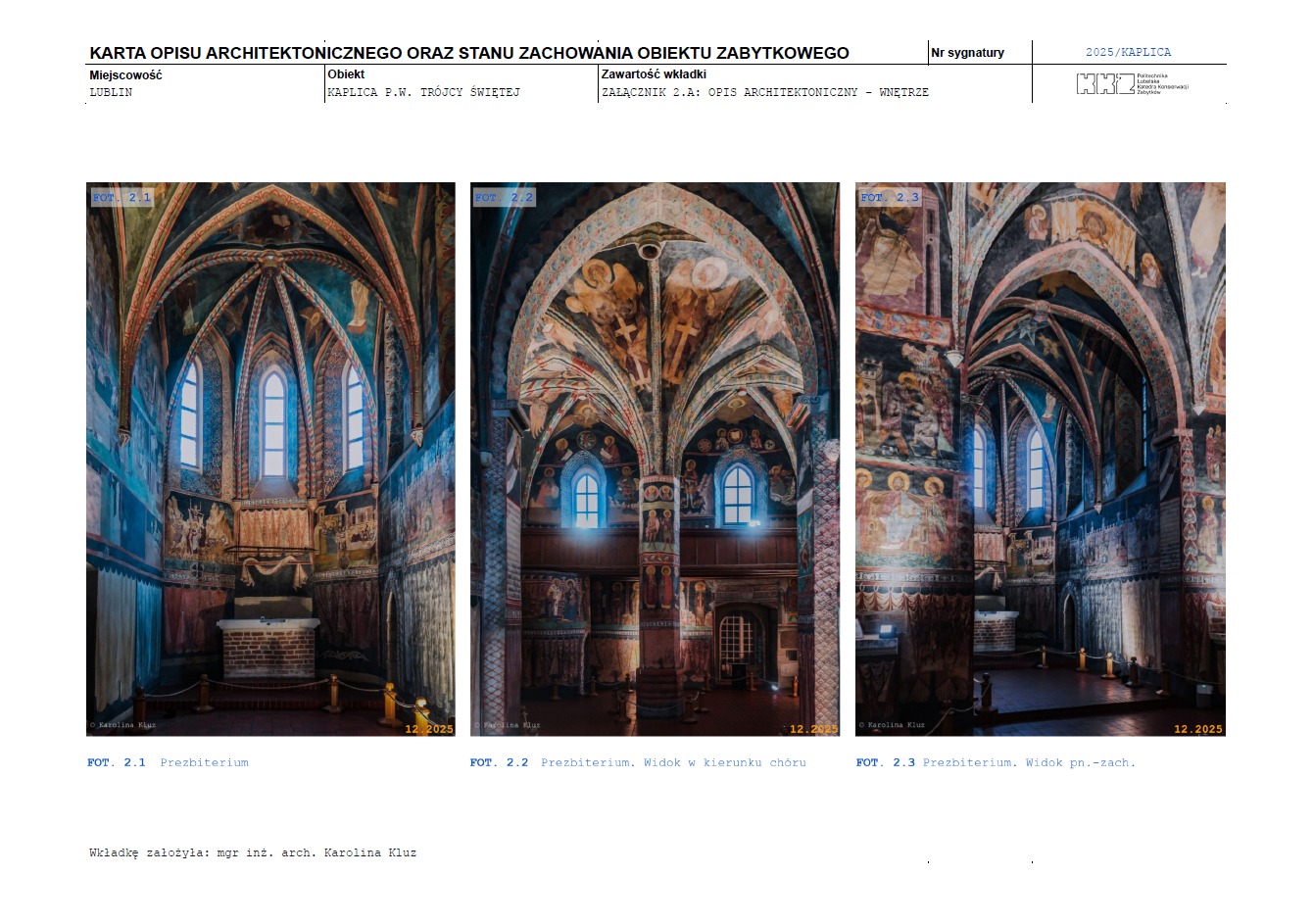Click the 'Zawartość wkładki' label
This screenshot has width=1313, height=924.
[654, 74]
